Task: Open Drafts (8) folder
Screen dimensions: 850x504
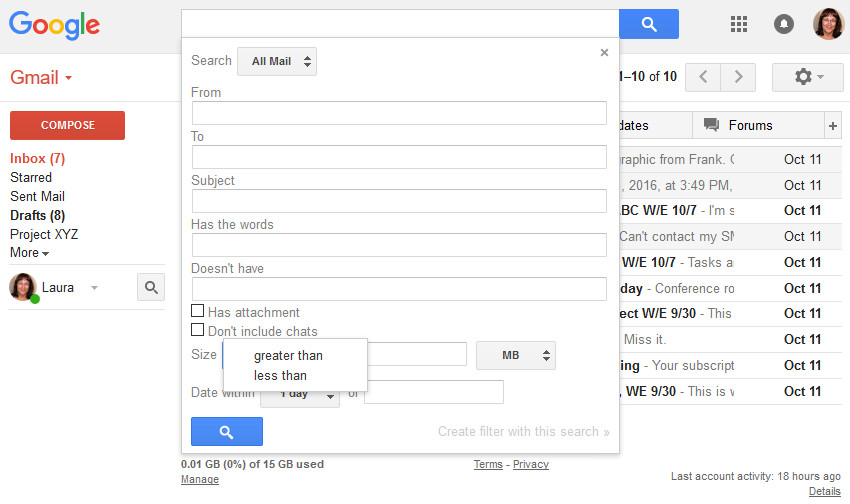Action: coord(37,215)
